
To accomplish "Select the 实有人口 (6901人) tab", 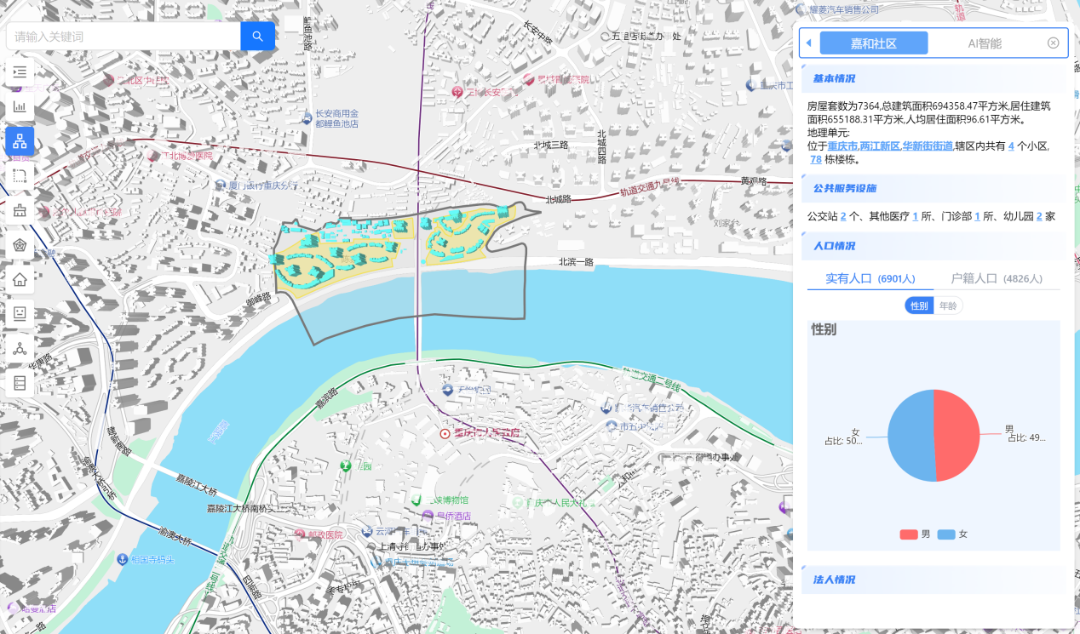I will tap(870, 278).
